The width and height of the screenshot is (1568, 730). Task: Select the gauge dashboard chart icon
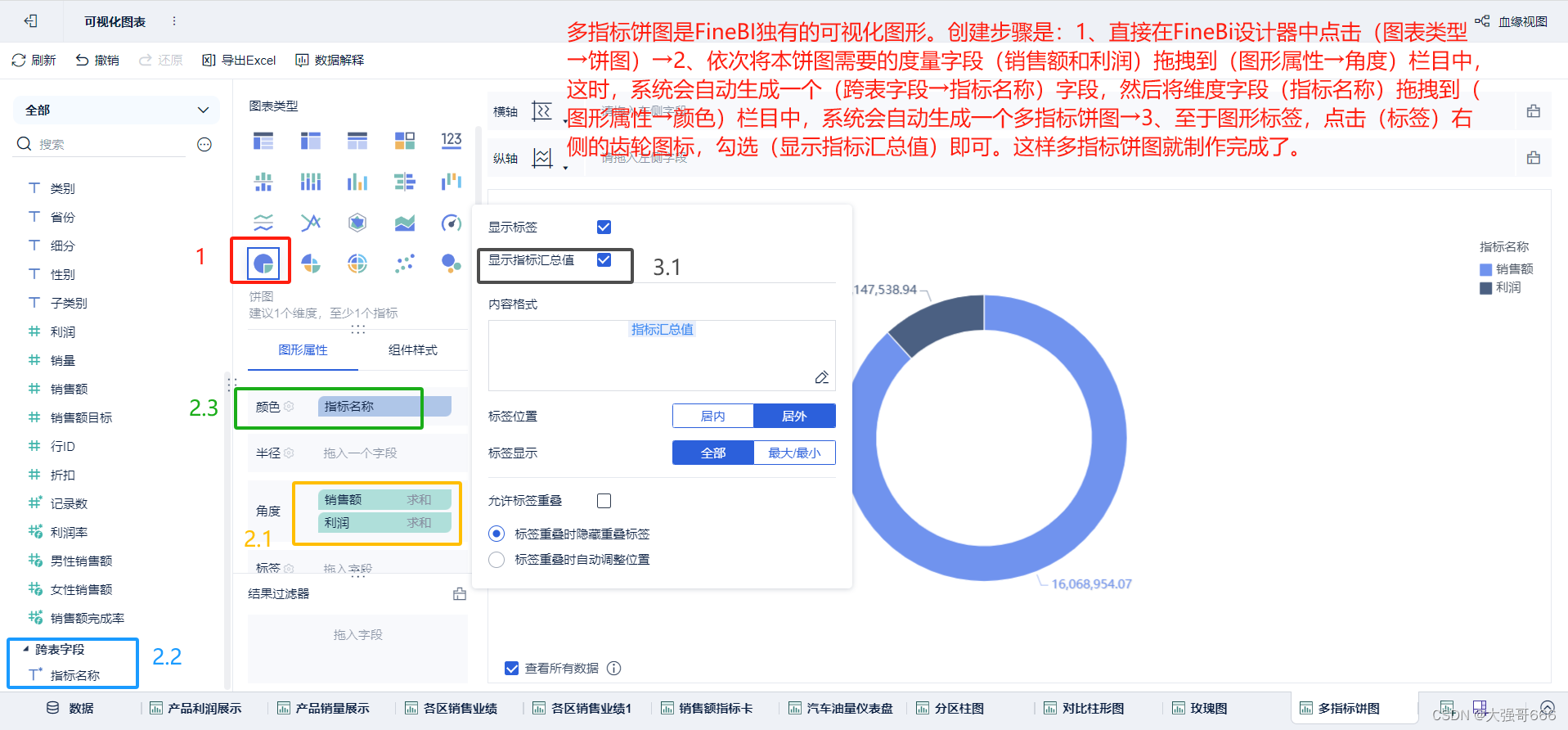pos(452,223)
